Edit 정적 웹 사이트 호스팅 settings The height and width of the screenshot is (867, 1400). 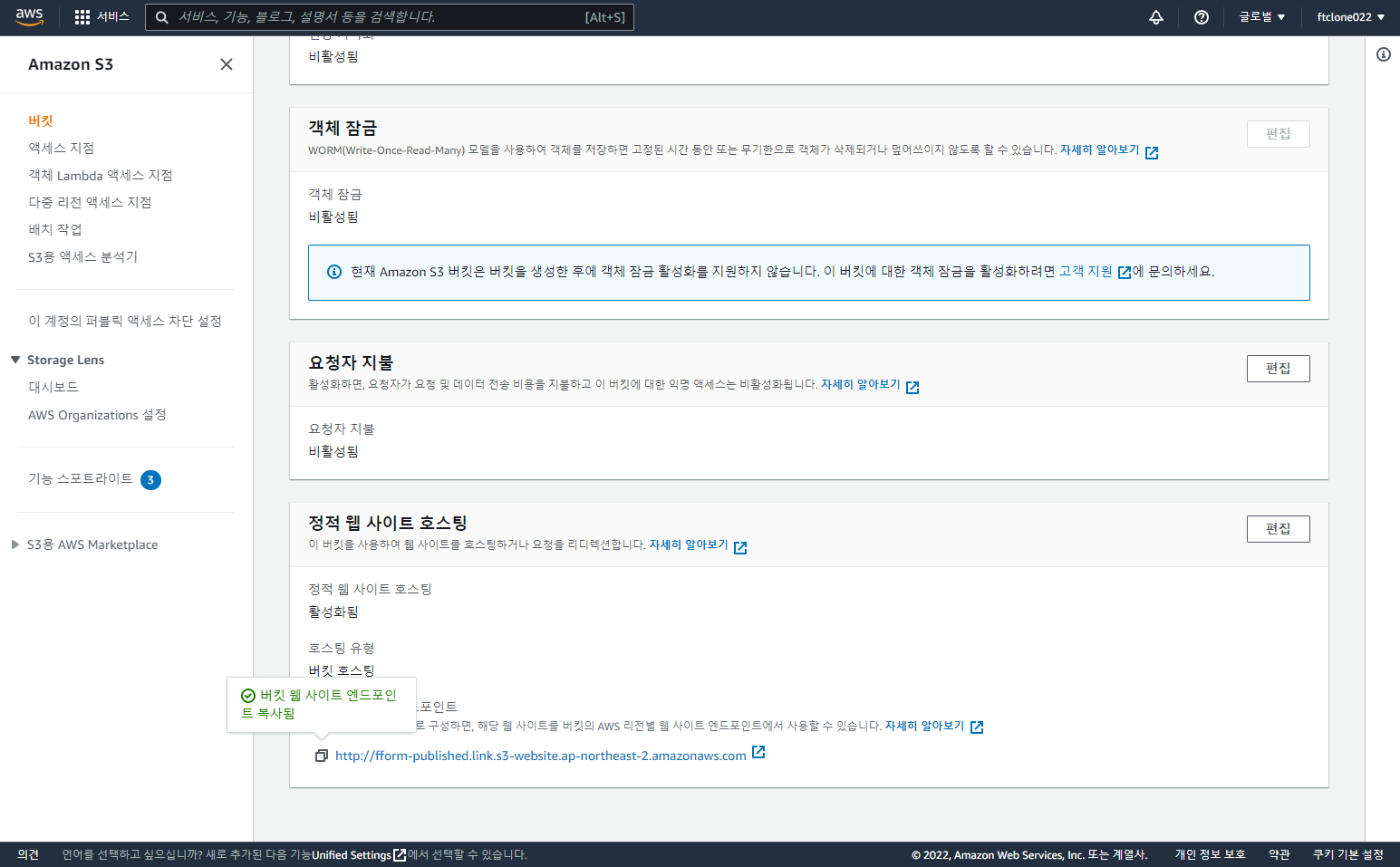coord(1278,529)
